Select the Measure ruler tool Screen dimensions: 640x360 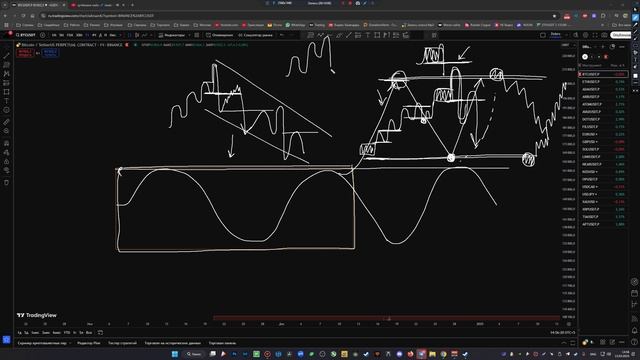(x=7, y=122)
